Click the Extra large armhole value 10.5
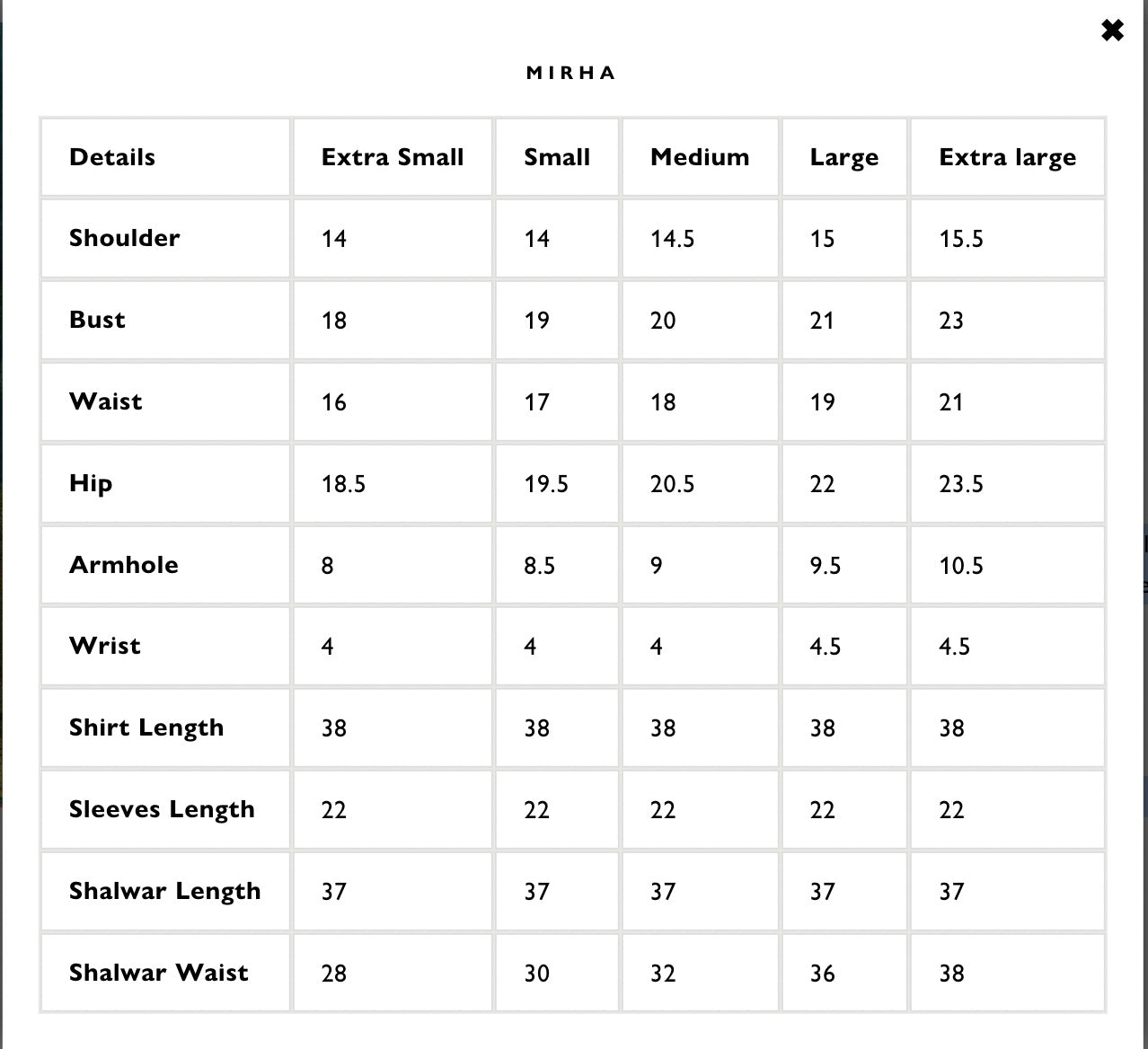 961,566
